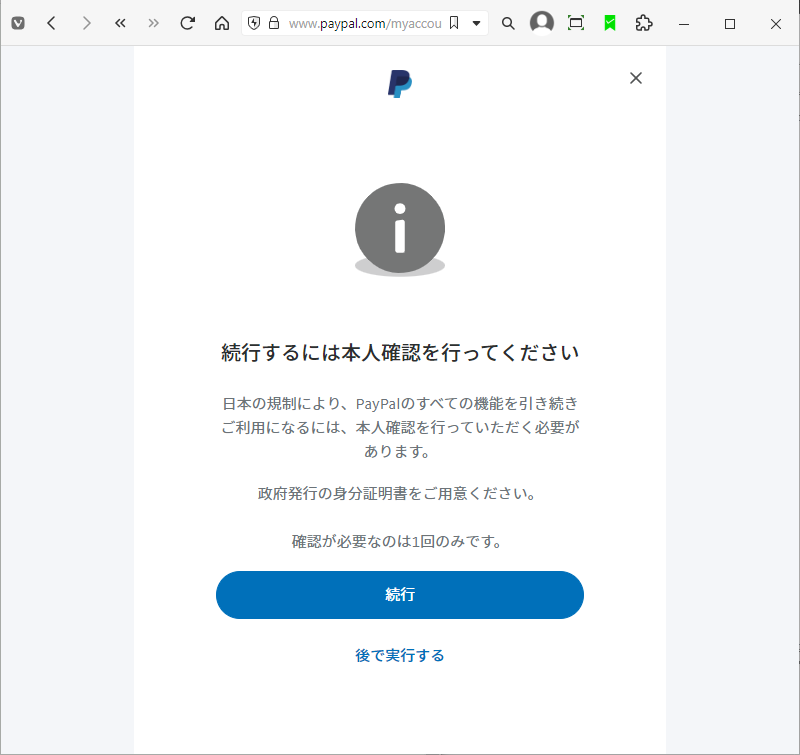Go forward to next page
This screenshot has height=755, width=800.
point(86,23)
